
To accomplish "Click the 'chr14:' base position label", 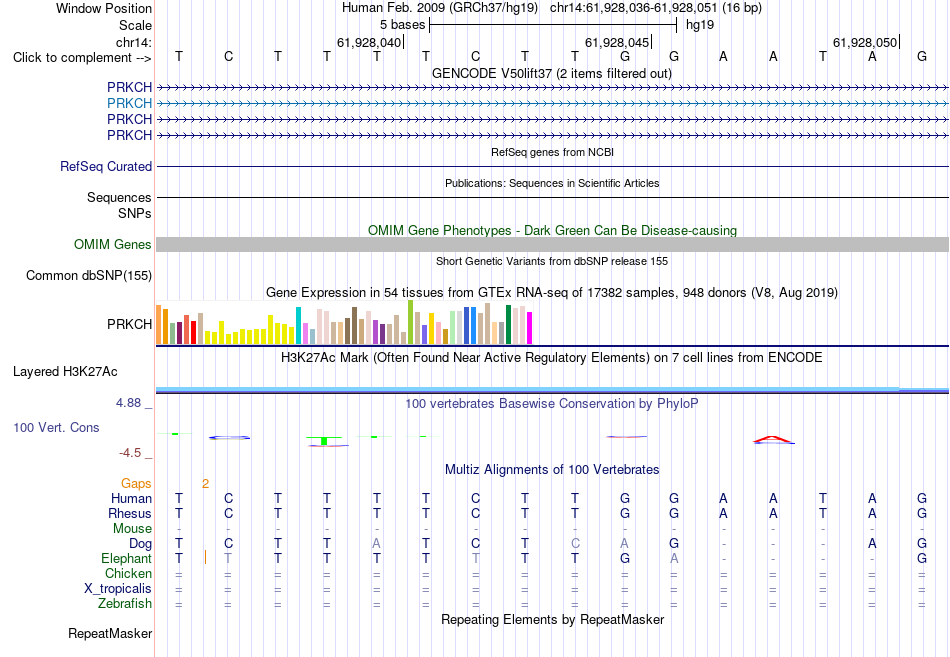I will tap(133, 42).
